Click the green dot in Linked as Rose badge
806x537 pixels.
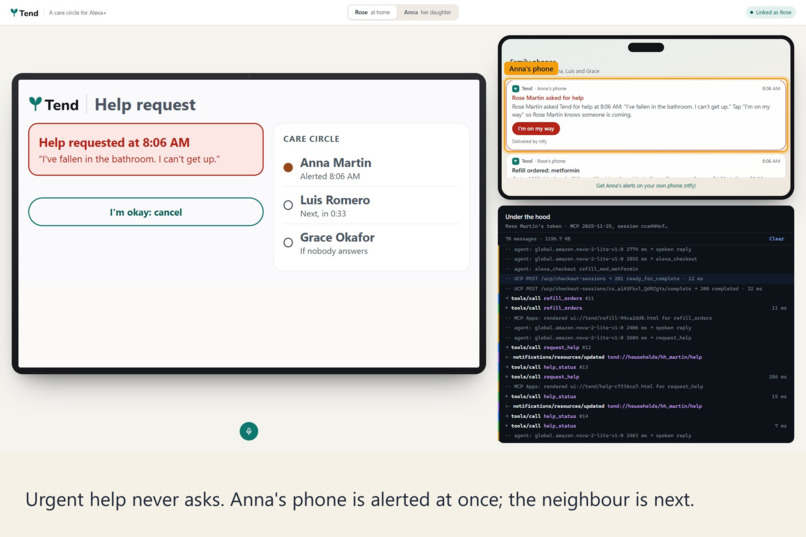click(752, 12)
